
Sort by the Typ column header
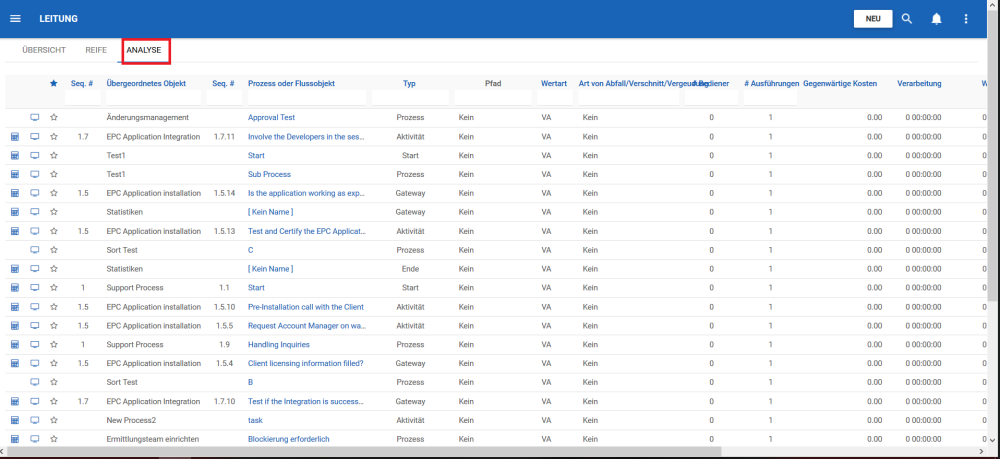pyautogui.click(x=409, y=83)
